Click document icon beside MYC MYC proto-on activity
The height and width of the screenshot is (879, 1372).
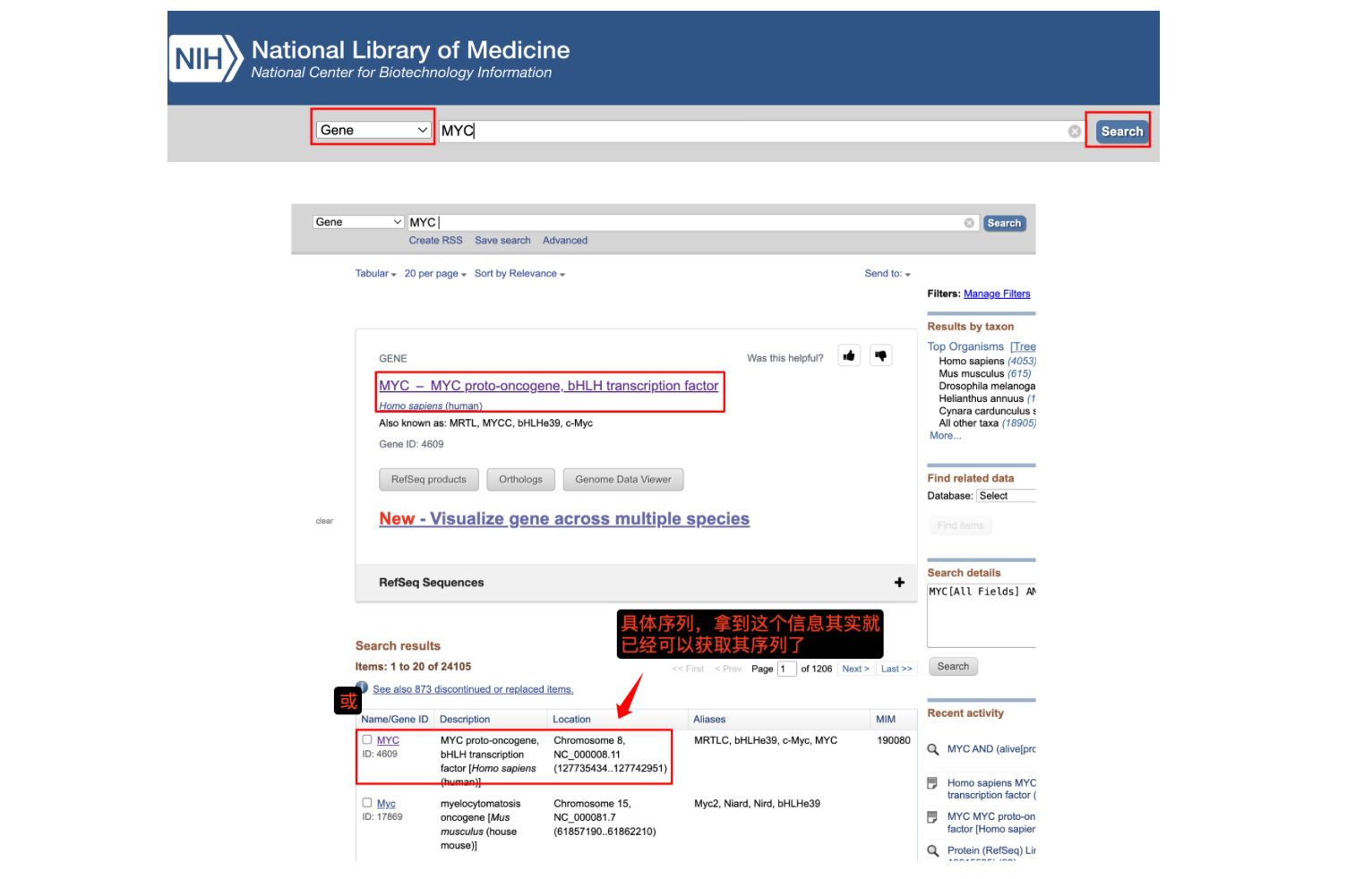(x=932, y=817)
